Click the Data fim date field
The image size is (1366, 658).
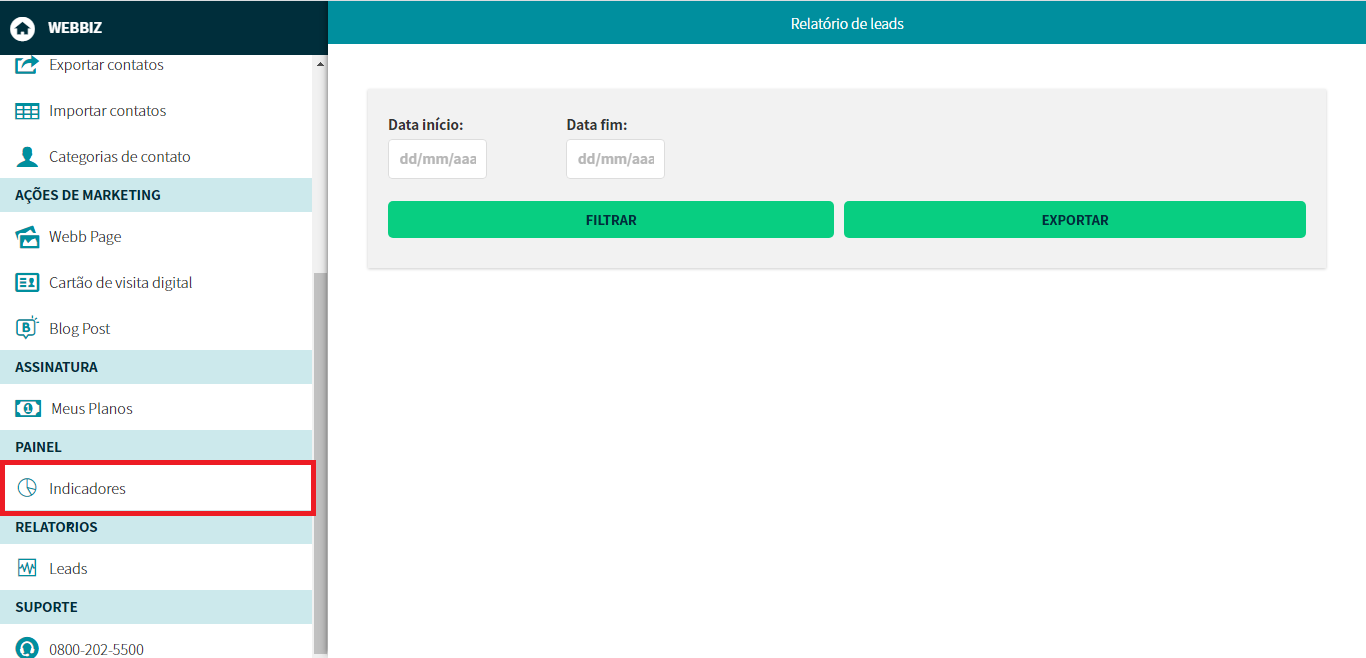pyautogui.click(x=615, y=159)
